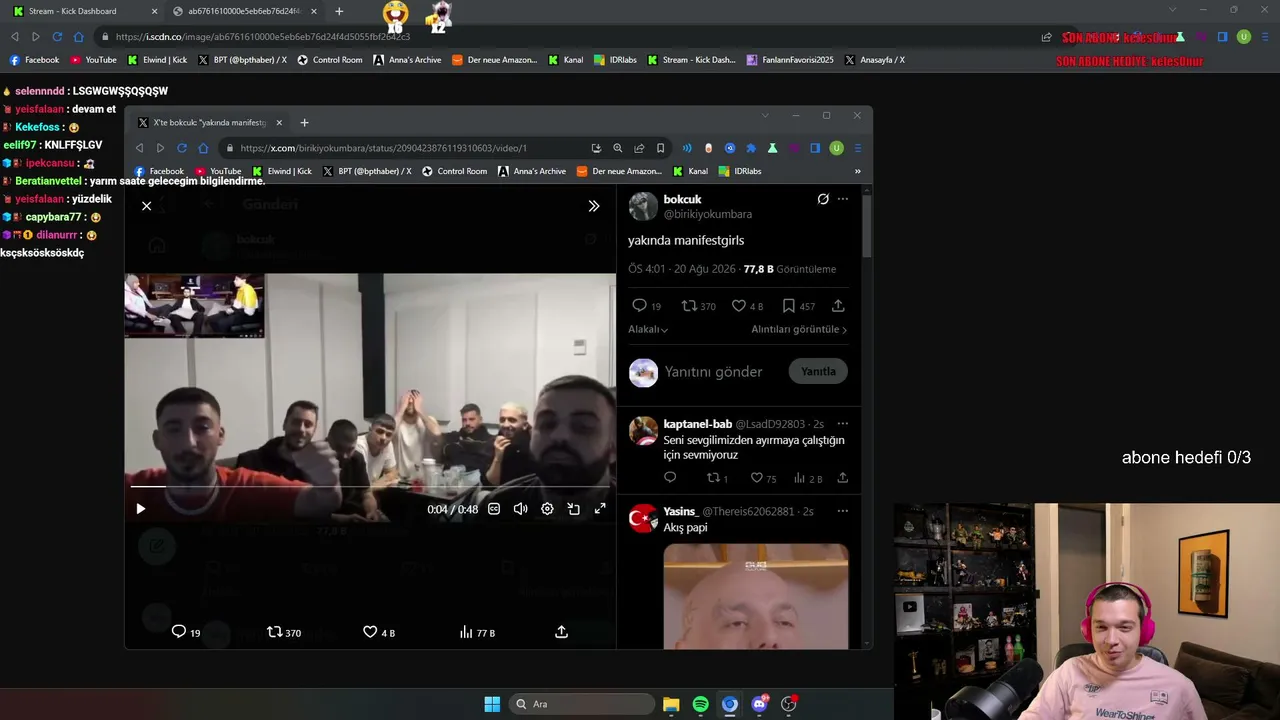Open Alıntıları görüntüle link

(x=799, y=329)
